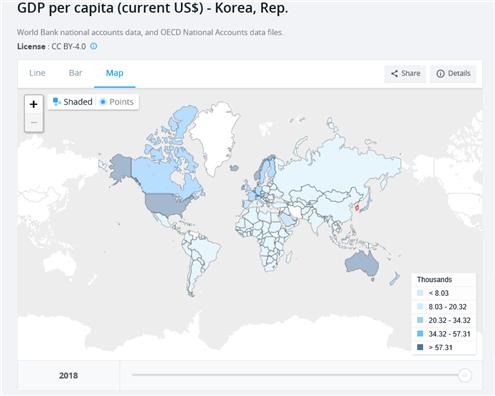Switch map to Points mode

117,102
